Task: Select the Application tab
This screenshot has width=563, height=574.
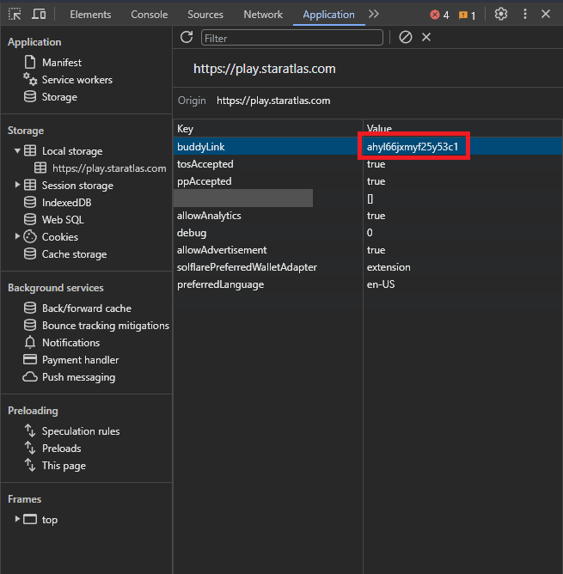Action: (329, 15)
